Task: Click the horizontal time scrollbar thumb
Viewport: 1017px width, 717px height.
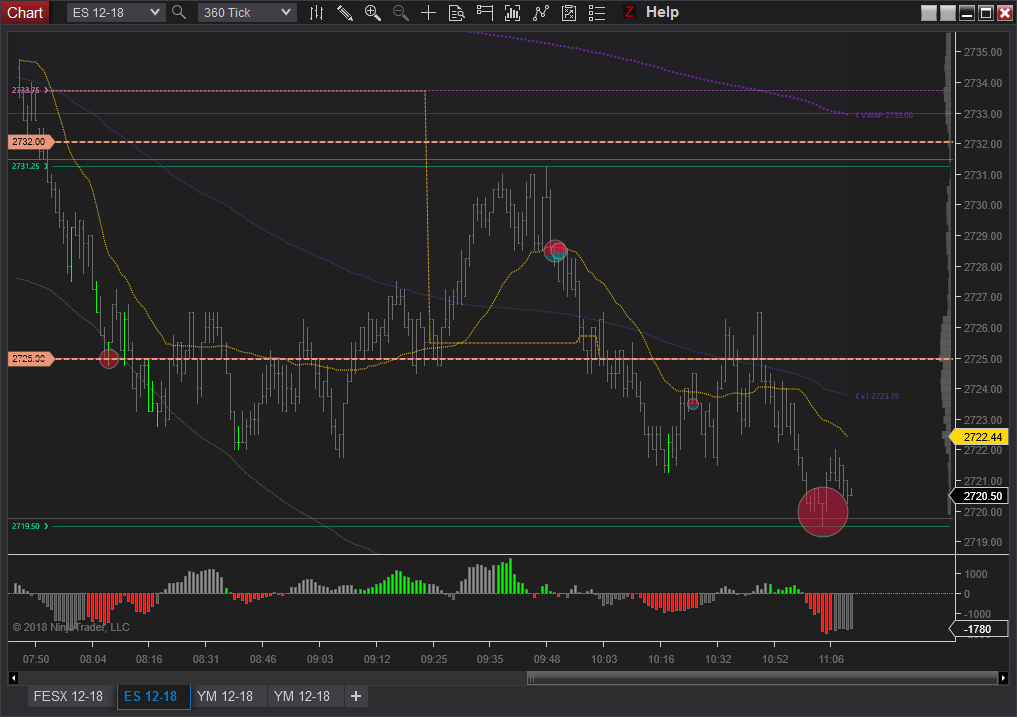Action: [x=762, y=678]
